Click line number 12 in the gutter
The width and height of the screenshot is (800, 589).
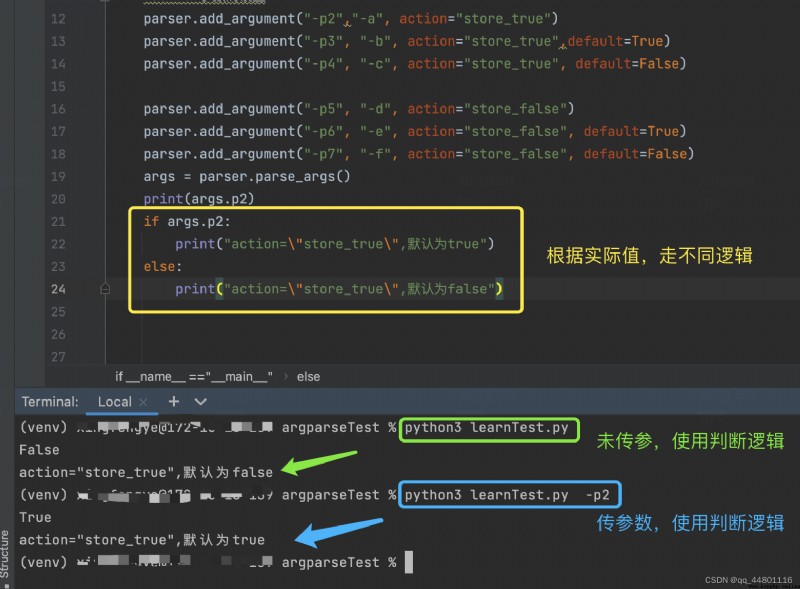[x=58, y=19]
